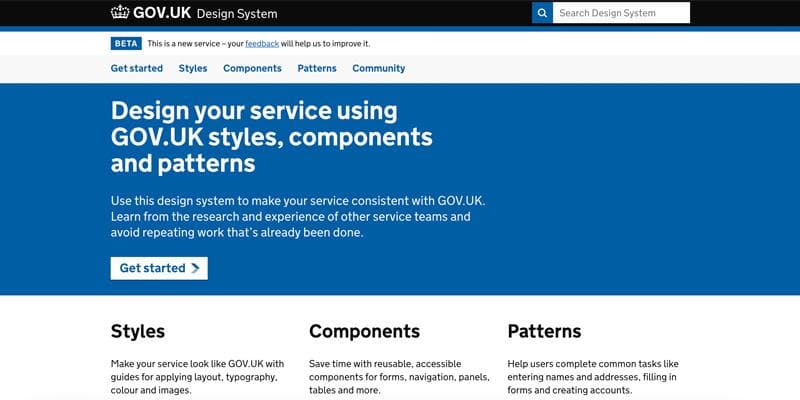Screen dimensions: 800x400
Task: Follow the feedback link in beta banner
Action: (x=262, y=44)
